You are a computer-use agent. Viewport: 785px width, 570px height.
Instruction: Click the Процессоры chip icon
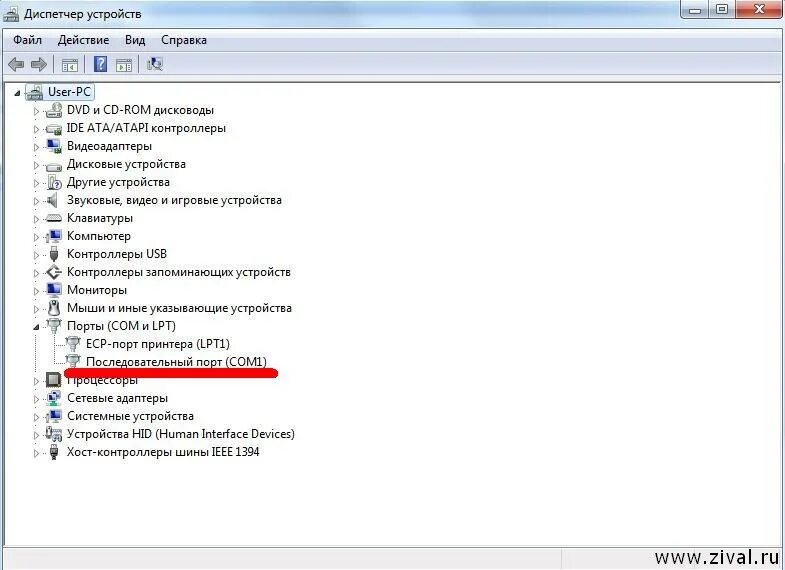54,380
